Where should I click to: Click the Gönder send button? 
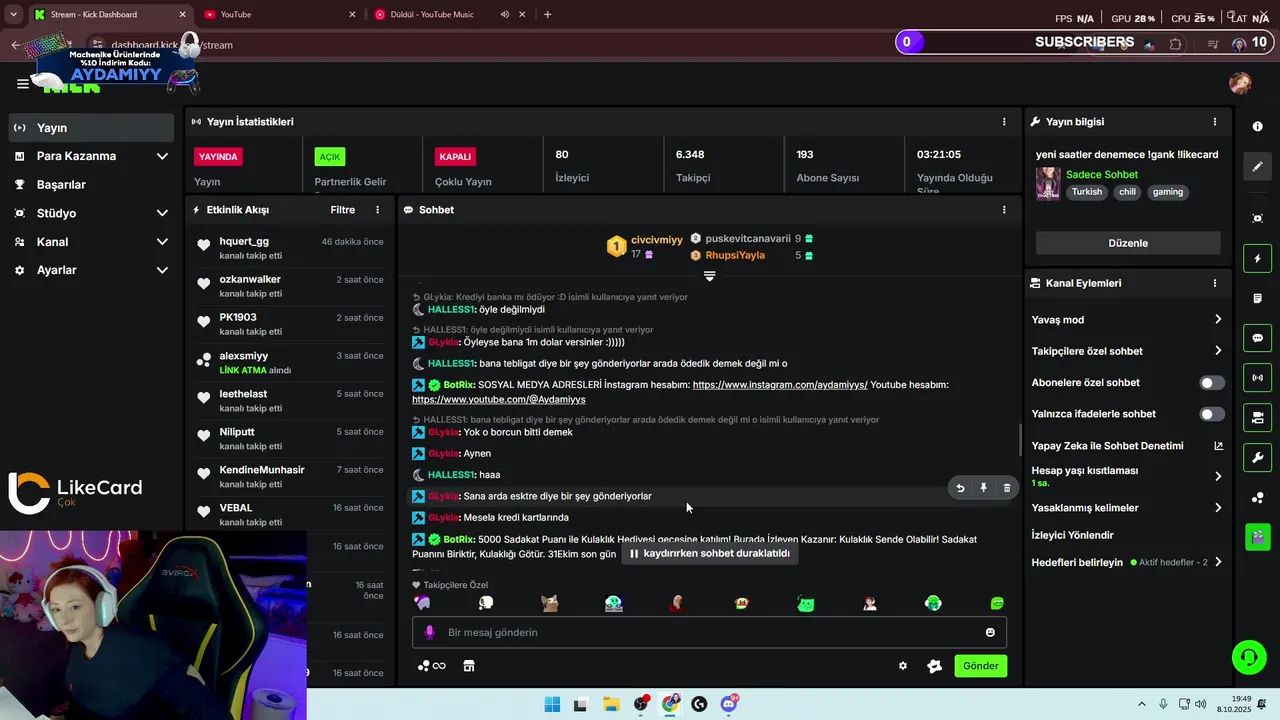coord(980,666)
